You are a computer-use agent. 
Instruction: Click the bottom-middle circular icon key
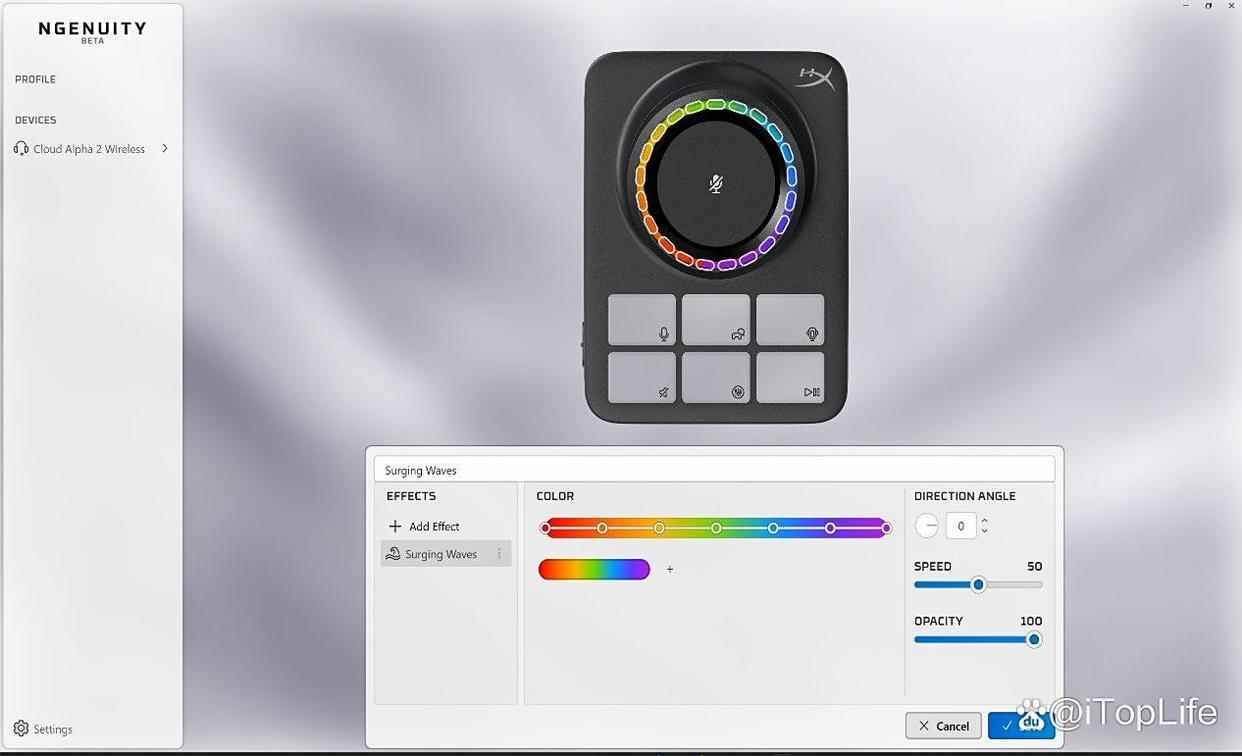[x=716, y=378]
